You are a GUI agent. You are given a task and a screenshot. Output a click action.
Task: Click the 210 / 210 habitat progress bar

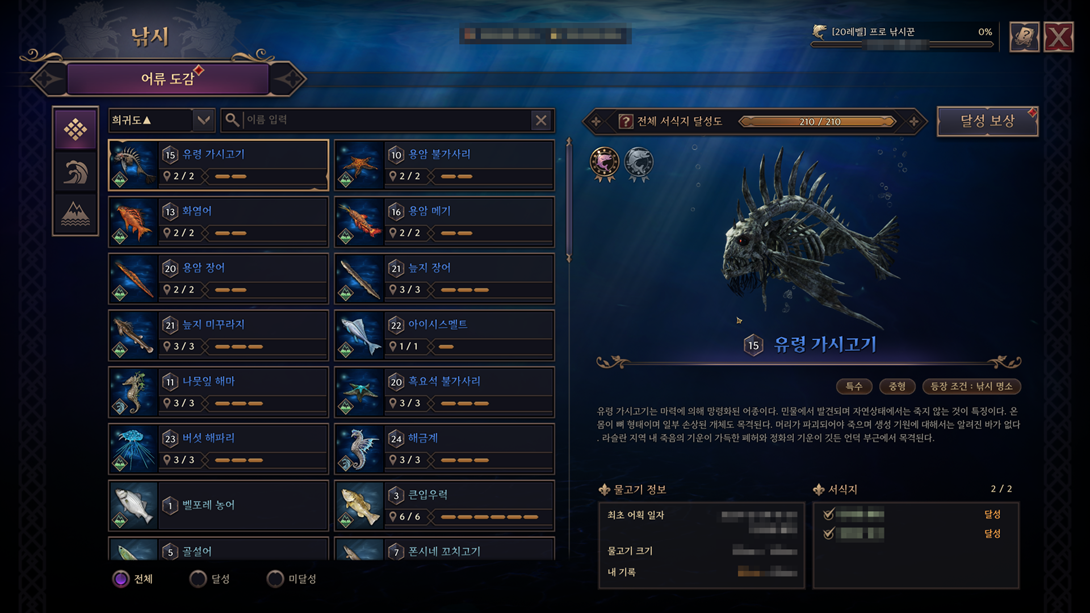(819, 122)
